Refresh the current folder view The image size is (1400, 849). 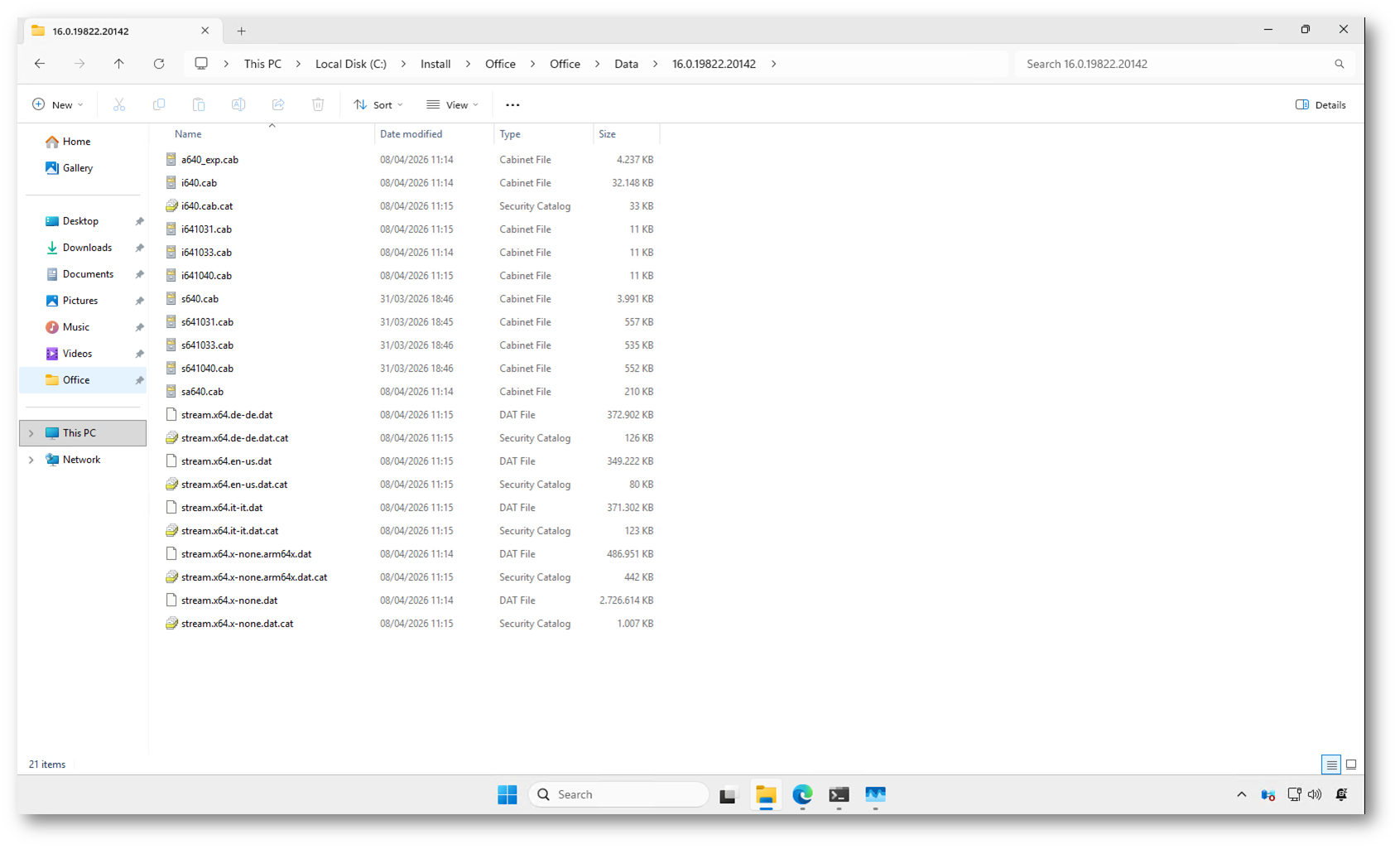(159, 64)
